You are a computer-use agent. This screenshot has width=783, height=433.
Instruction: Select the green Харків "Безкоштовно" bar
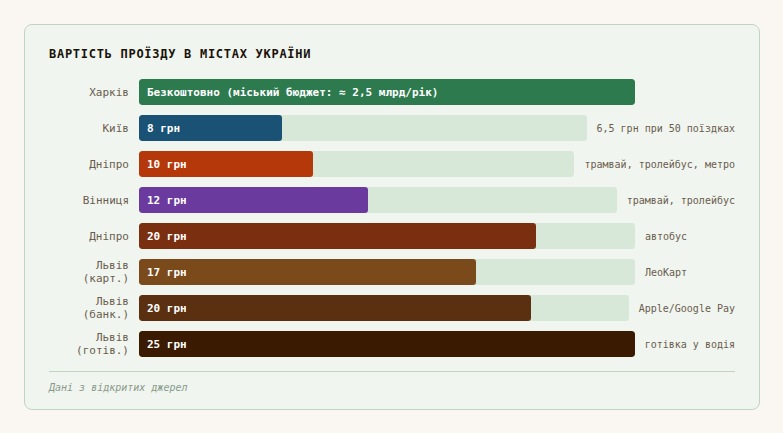(386, 92)
